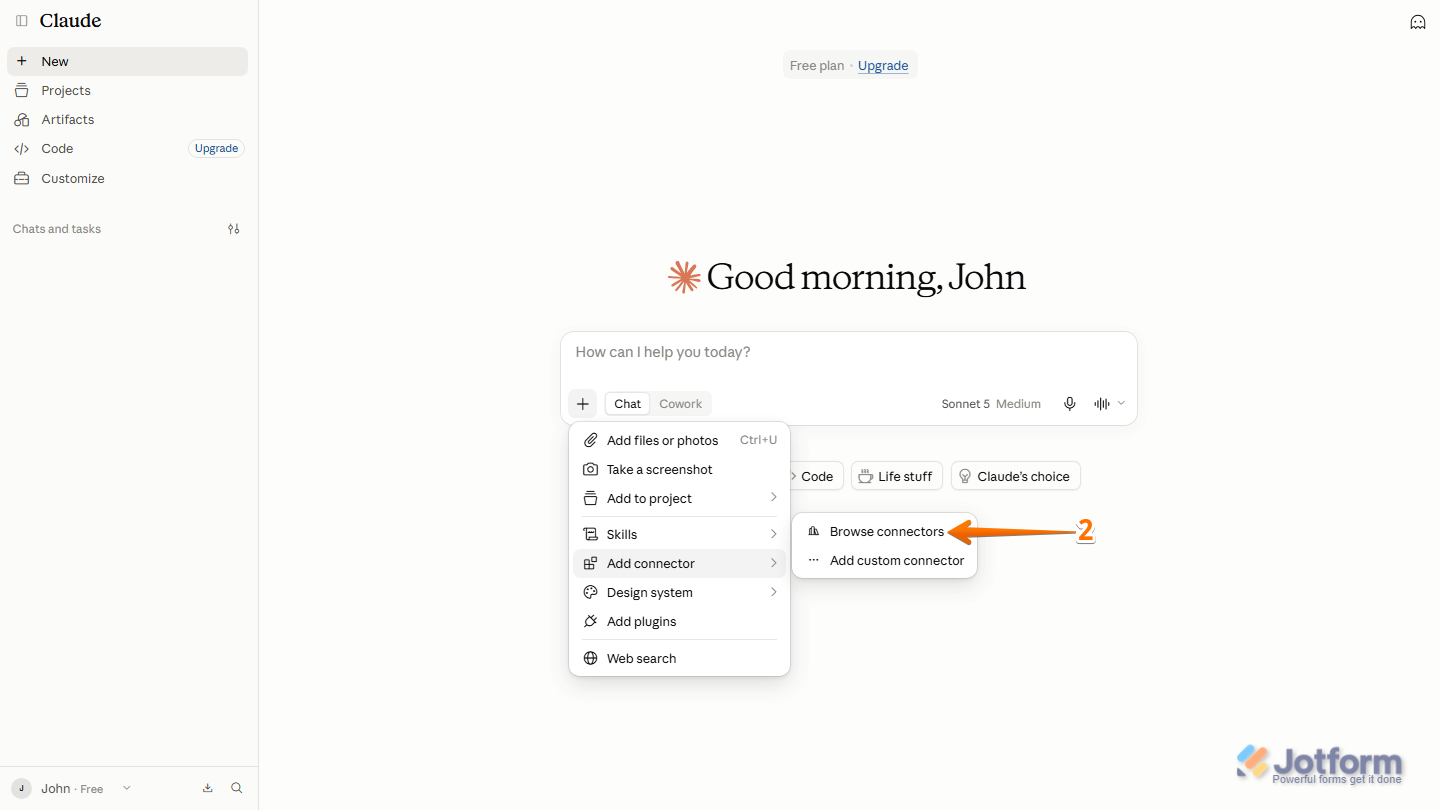
Task: Expand the Design system submenu chevron
Action: [774, 592]
